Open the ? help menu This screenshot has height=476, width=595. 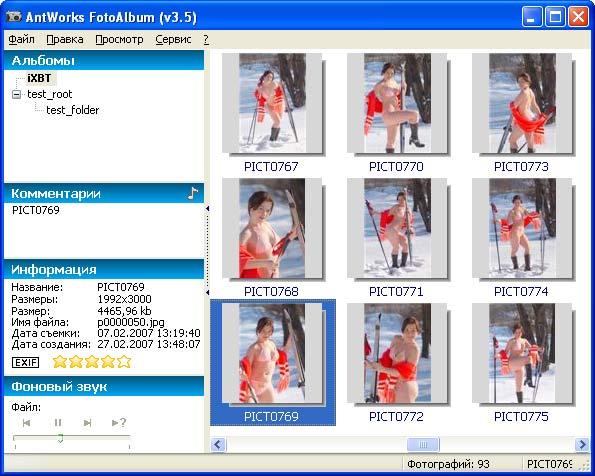tap(206, 39)
